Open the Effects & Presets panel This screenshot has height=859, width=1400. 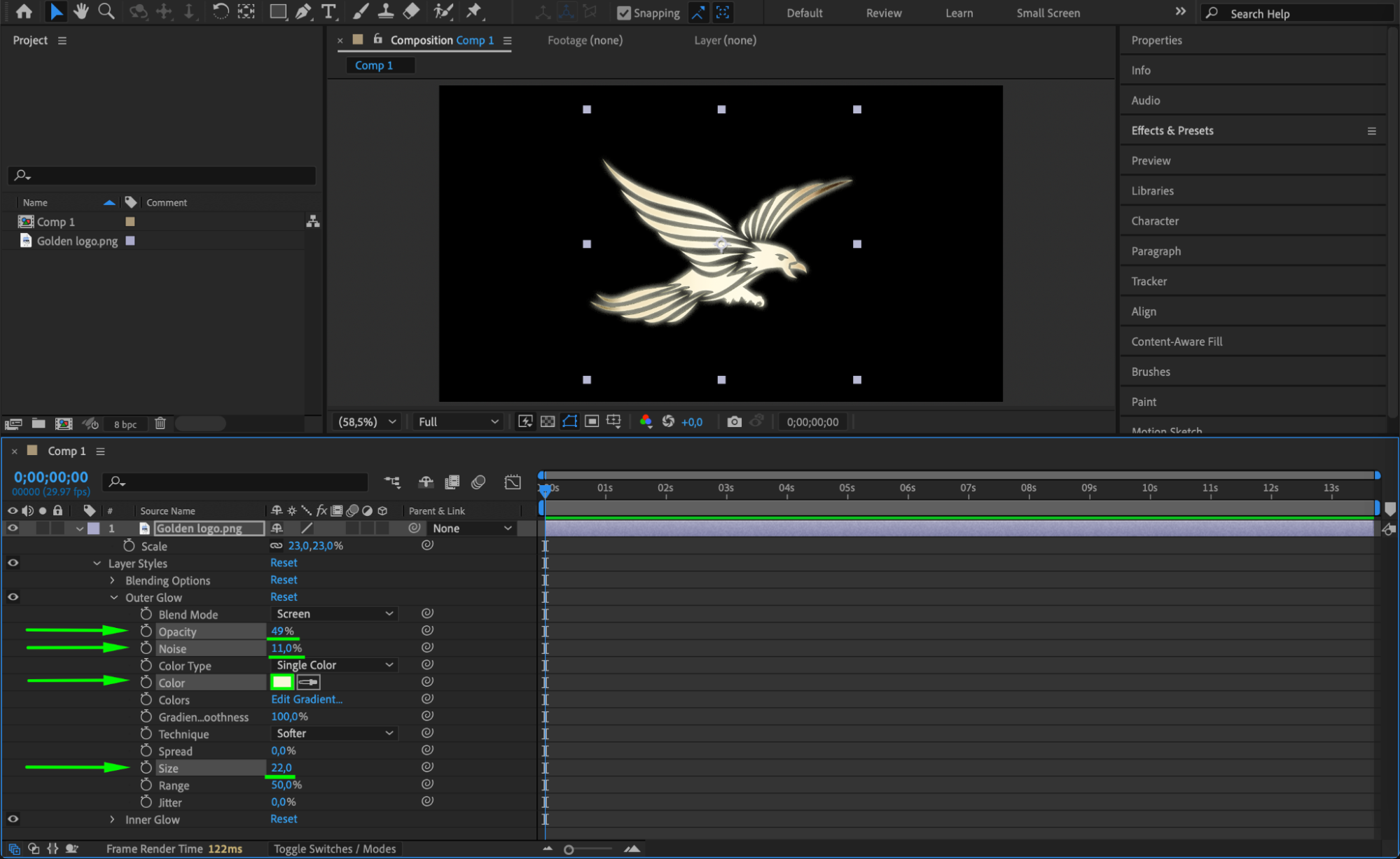(x=1172, y=130)
